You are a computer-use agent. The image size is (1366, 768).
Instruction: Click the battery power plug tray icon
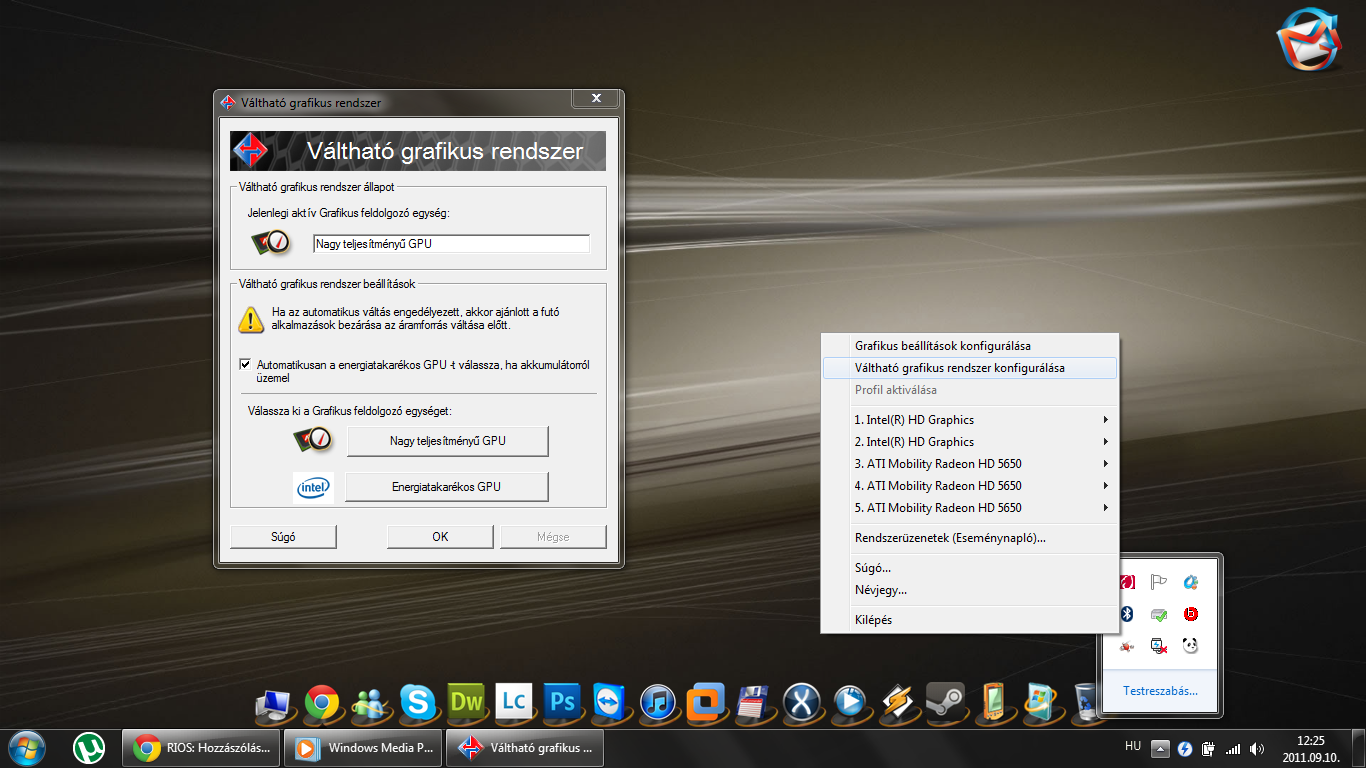click(x=1209, y=748)
